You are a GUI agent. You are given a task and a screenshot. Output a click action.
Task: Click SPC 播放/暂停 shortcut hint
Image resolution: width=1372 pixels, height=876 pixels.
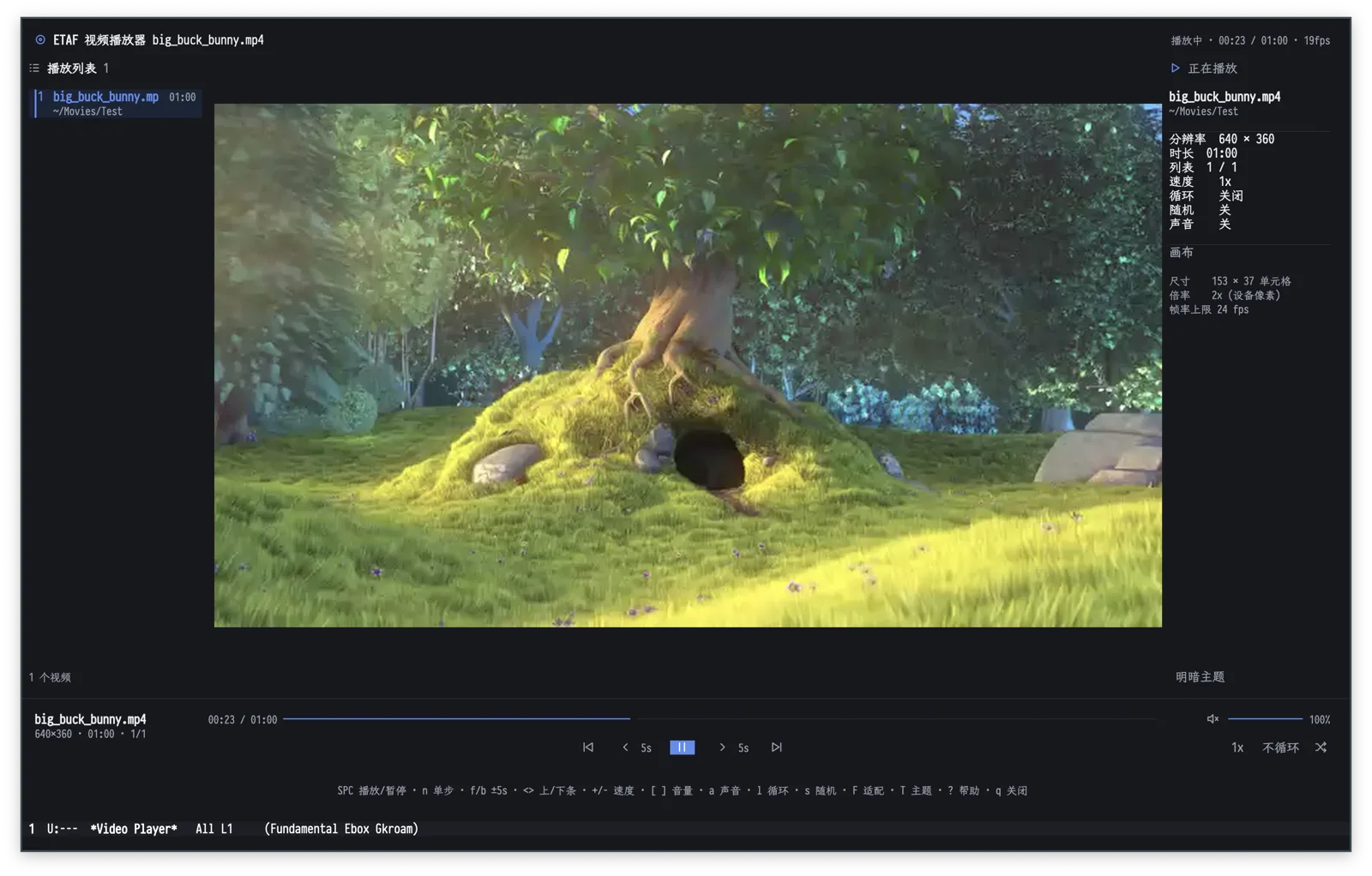(x=372, y=790)
